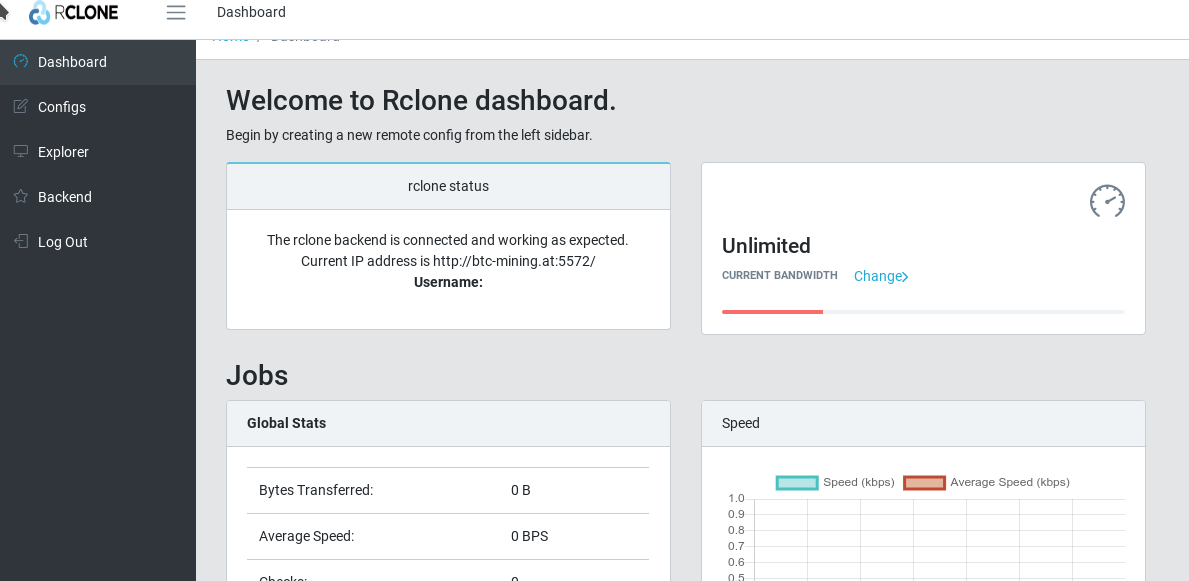Open the Explorer sidebar item
This screenshot has width=1189, height=581.
[x=98, y=152]
